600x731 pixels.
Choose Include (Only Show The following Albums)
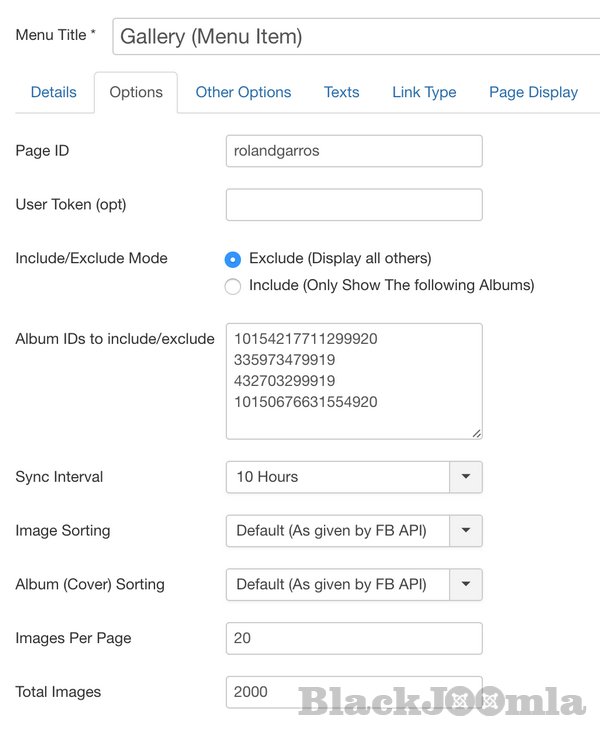click(233, 286)
